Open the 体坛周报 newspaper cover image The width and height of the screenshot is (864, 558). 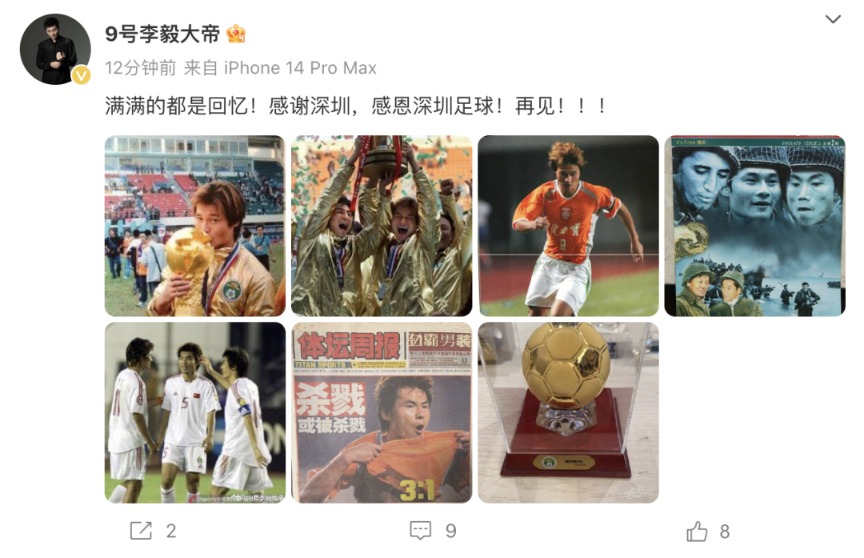pyautogui.click(x=381, y=413)
